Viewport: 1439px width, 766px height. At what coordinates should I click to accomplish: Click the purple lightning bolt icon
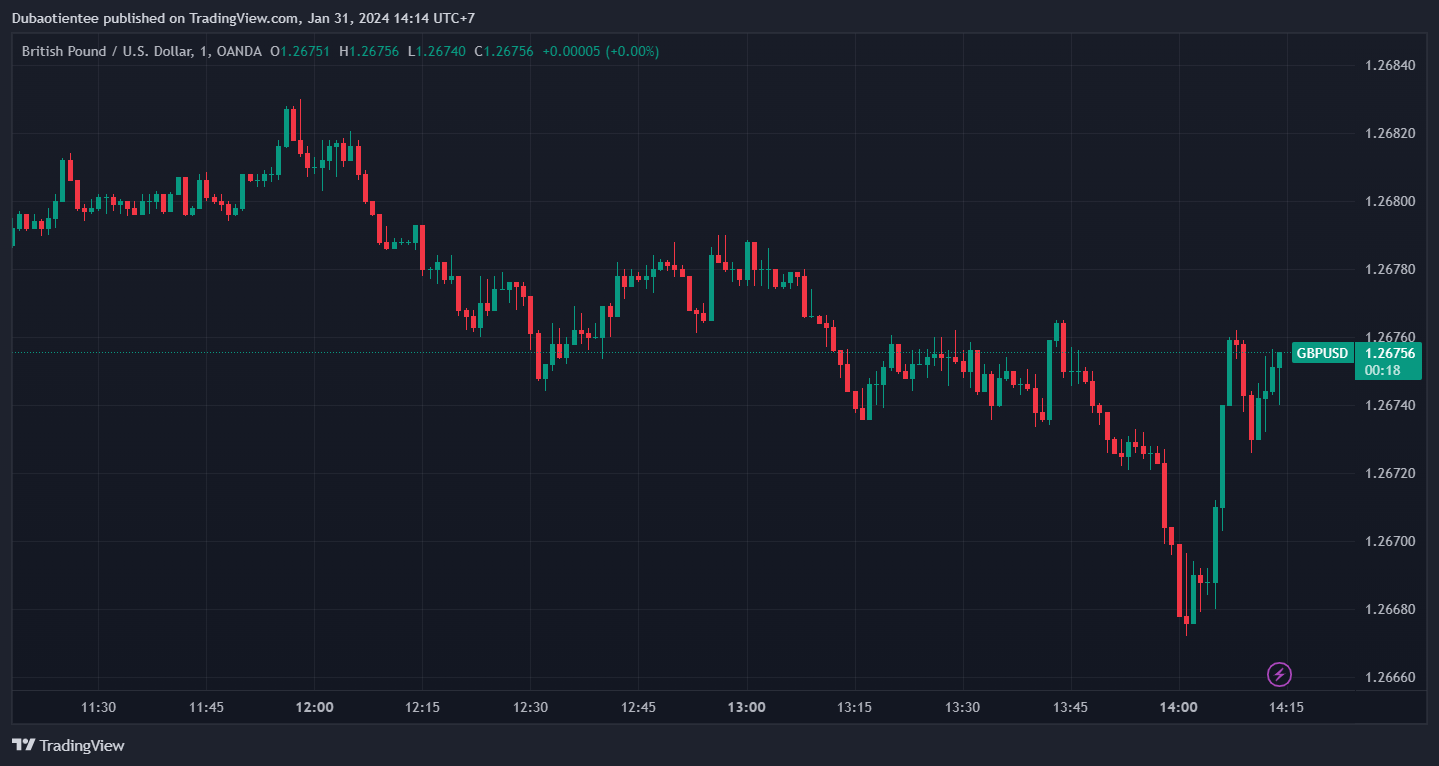(1279, 674)
